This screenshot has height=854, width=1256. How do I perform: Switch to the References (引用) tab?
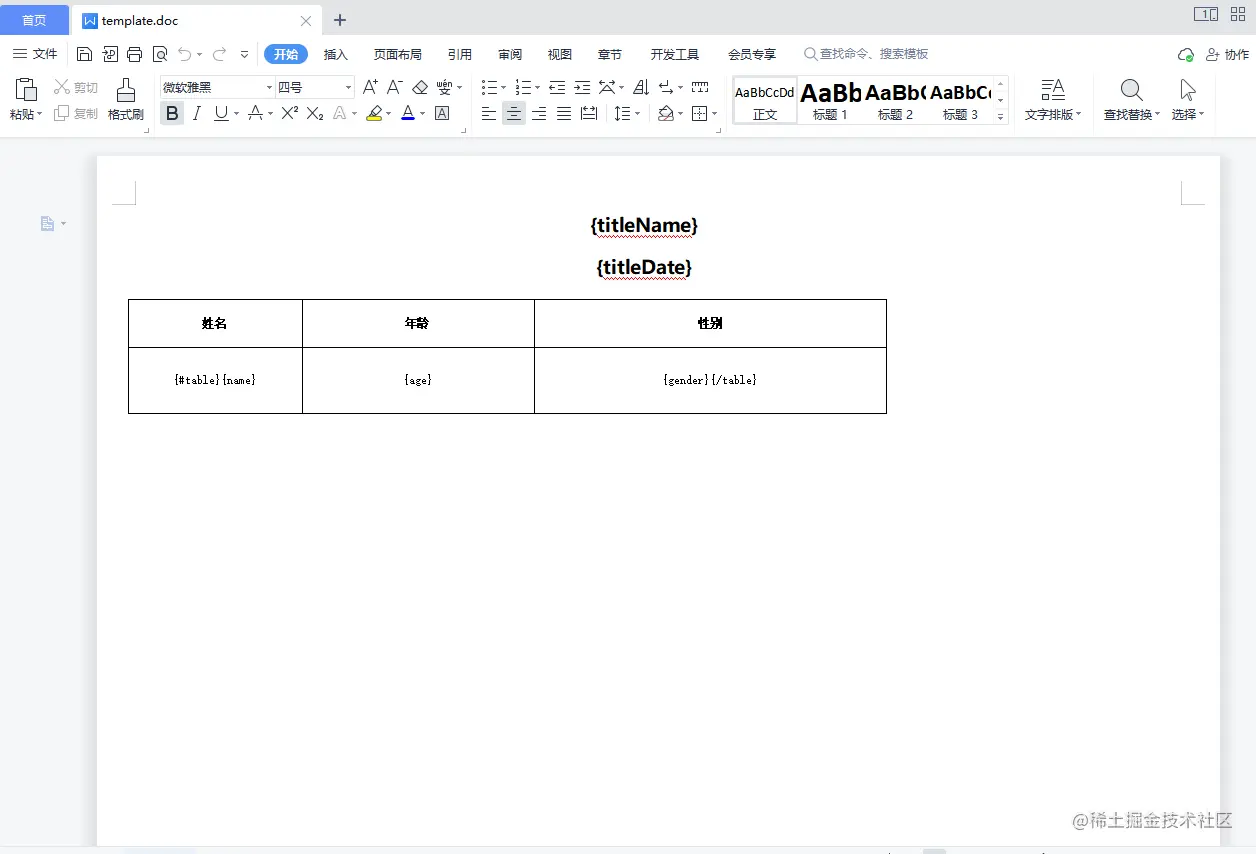pyautogui.click(x=460, y=55)
